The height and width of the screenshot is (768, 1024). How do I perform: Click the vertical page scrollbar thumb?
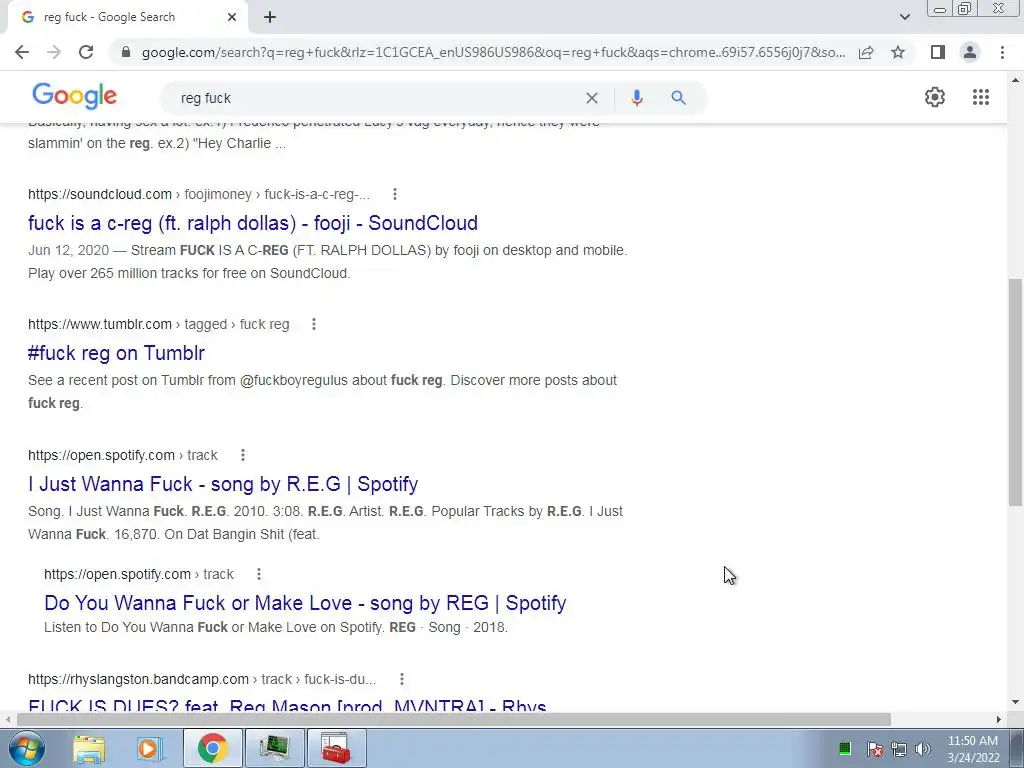tap(1015, 392)
